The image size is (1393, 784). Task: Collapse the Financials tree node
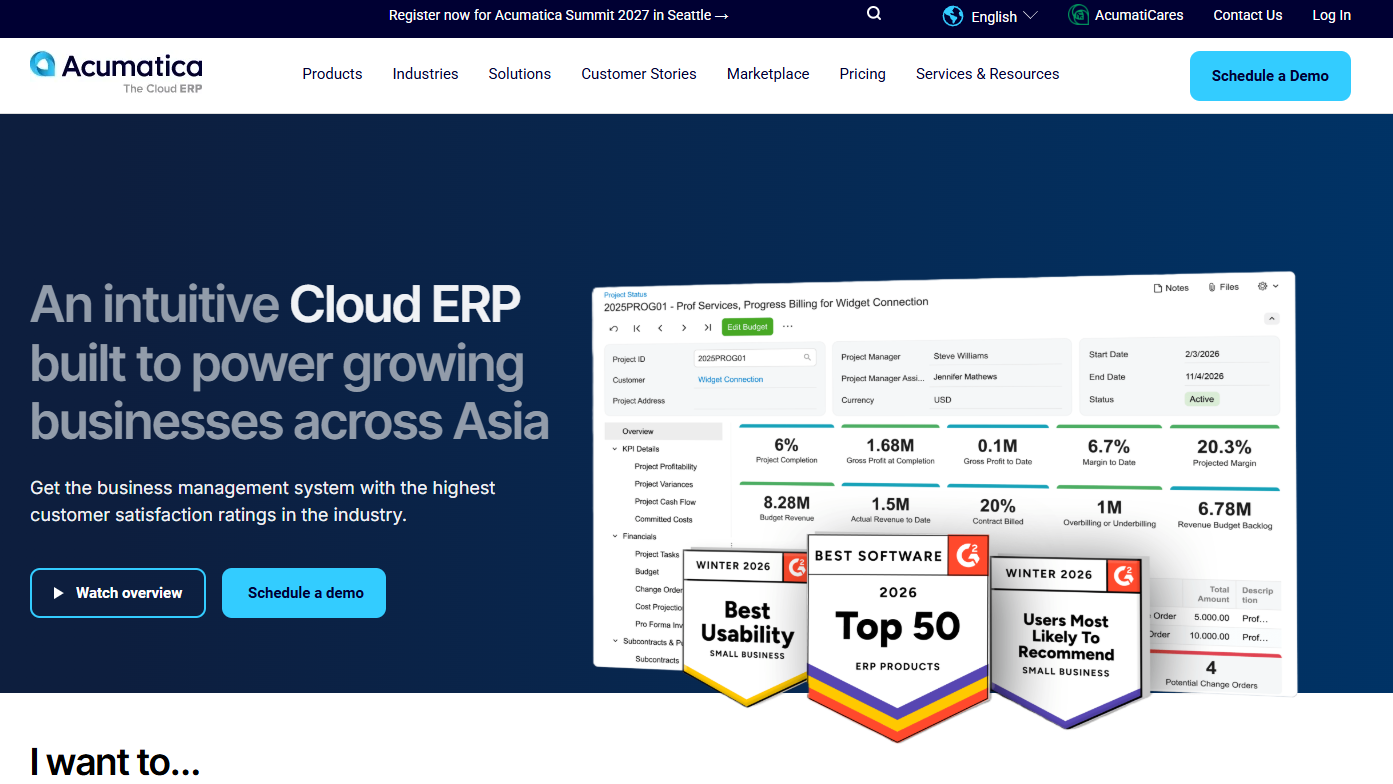click(615, 537)
